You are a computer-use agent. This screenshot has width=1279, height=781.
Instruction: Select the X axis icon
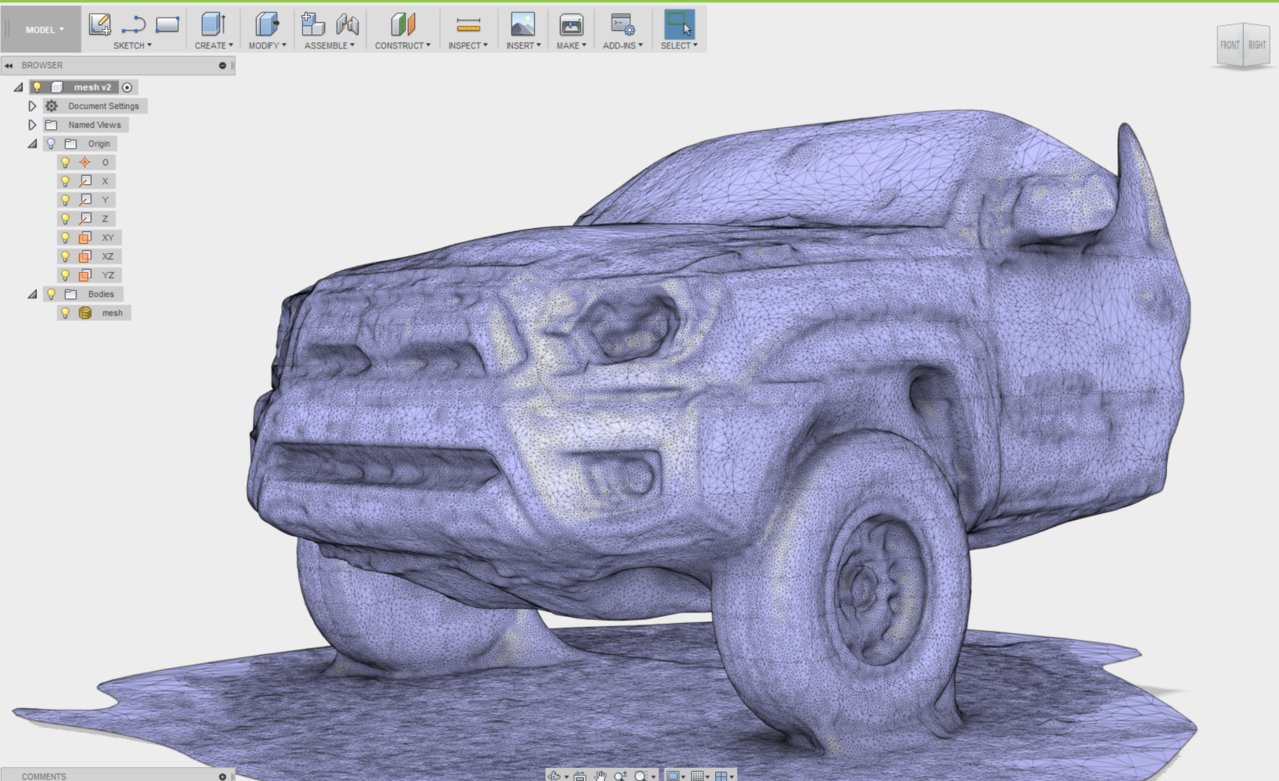pyautogui.click(x=85, y=181)
